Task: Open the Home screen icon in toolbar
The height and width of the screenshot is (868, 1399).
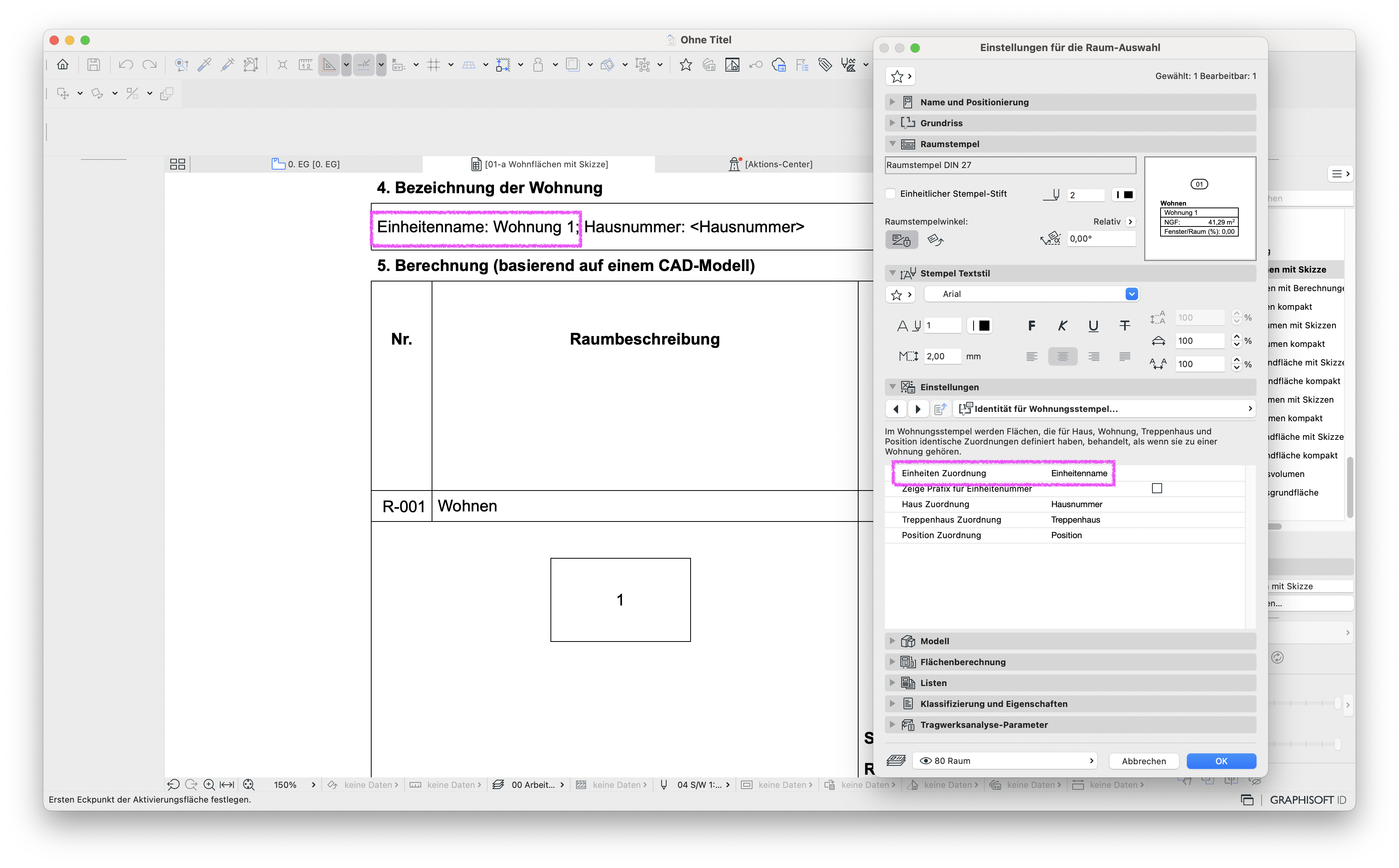Action: (x=63, y=65)
